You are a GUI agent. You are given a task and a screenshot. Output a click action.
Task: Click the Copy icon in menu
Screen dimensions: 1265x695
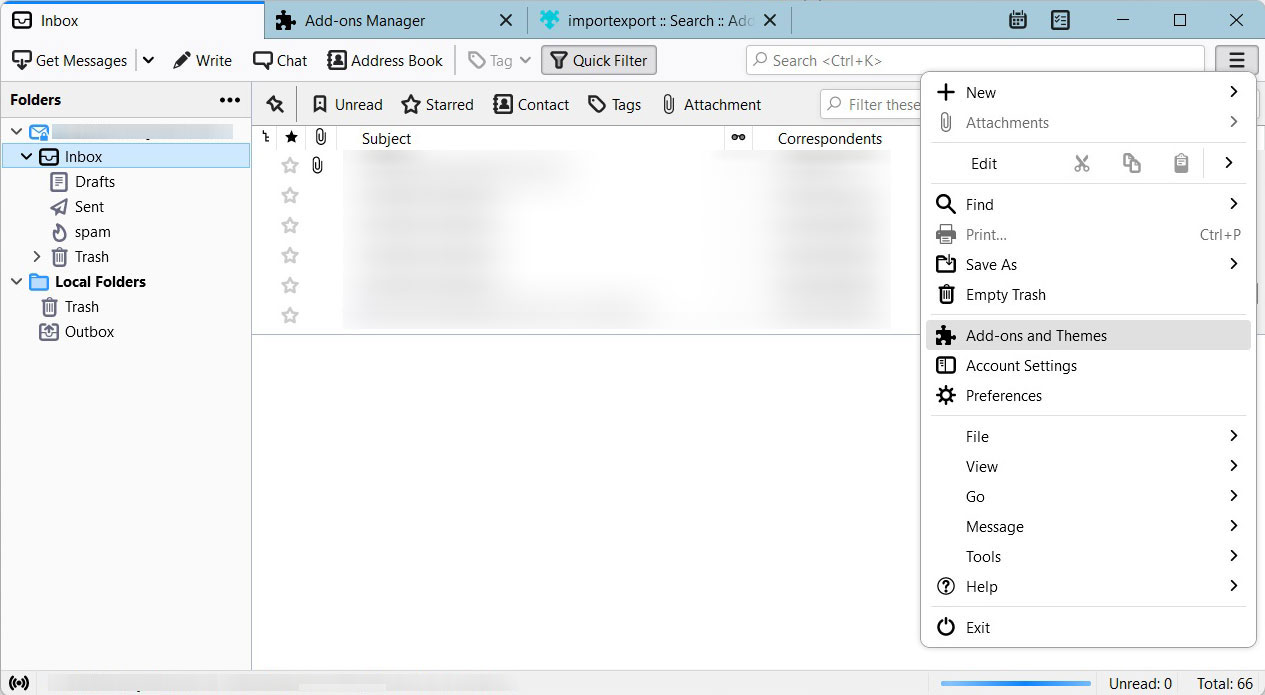[1132, 163]
